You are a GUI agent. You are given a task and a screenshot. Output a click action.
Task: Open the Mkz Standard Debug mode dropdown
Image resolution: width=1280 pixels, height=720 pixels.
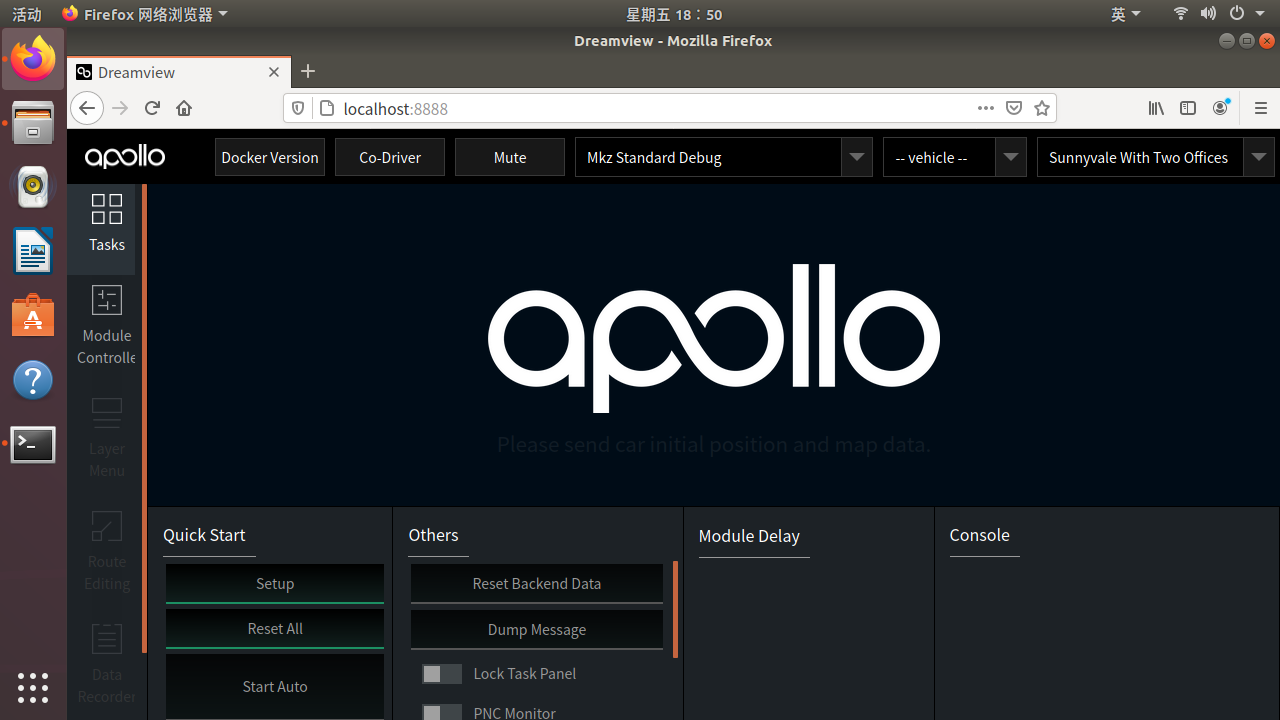[724, 157]
